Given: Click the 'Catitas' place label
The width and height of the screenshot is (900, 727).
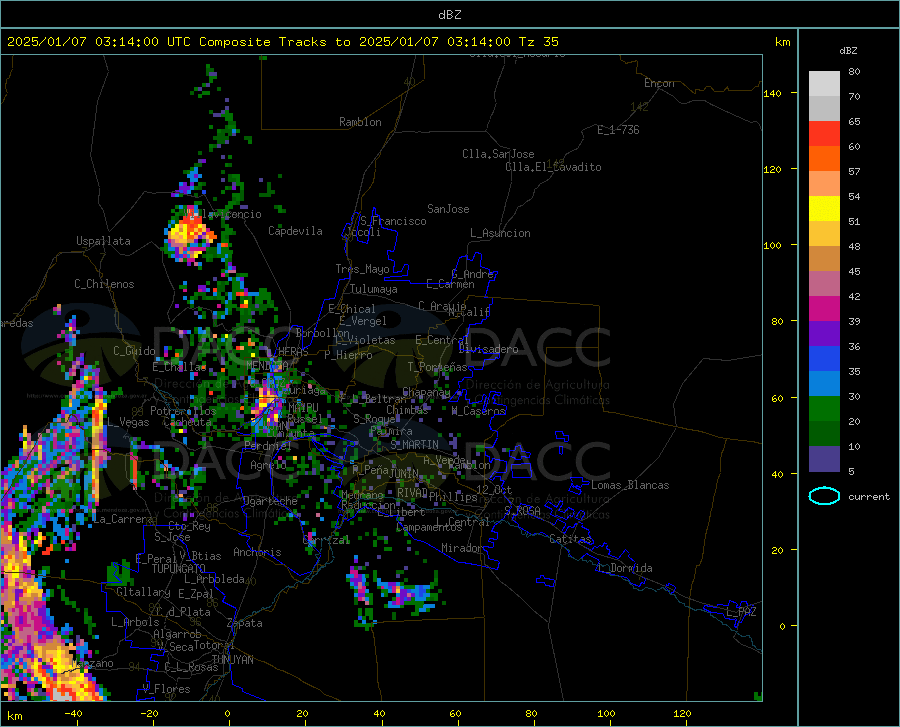Looking at the screenshot, I should (570, 539).
